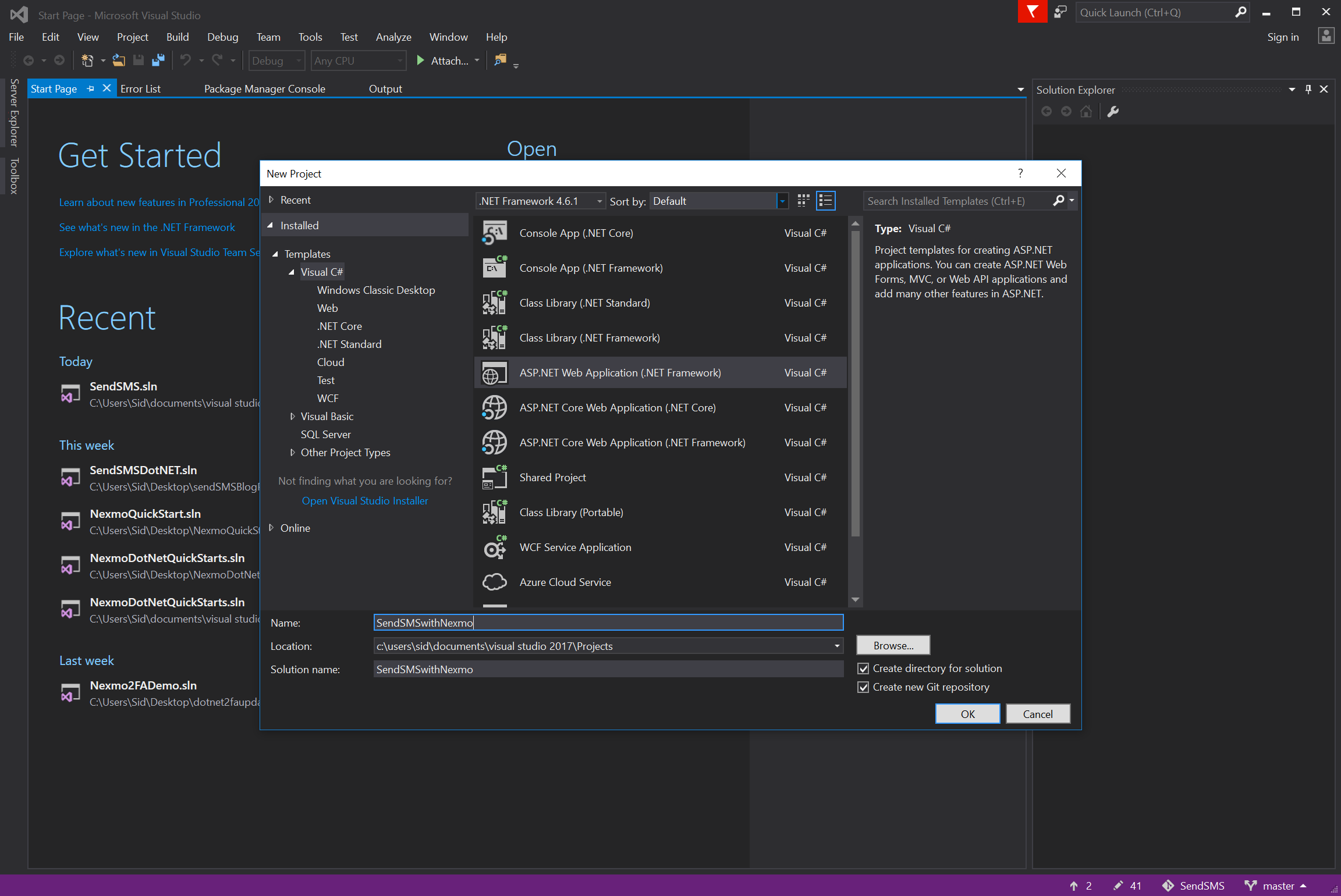Image resolution: width=1341 pixels, height=896 pixels.
Task: Toggle the list view display mode
Action: [826, 201]
